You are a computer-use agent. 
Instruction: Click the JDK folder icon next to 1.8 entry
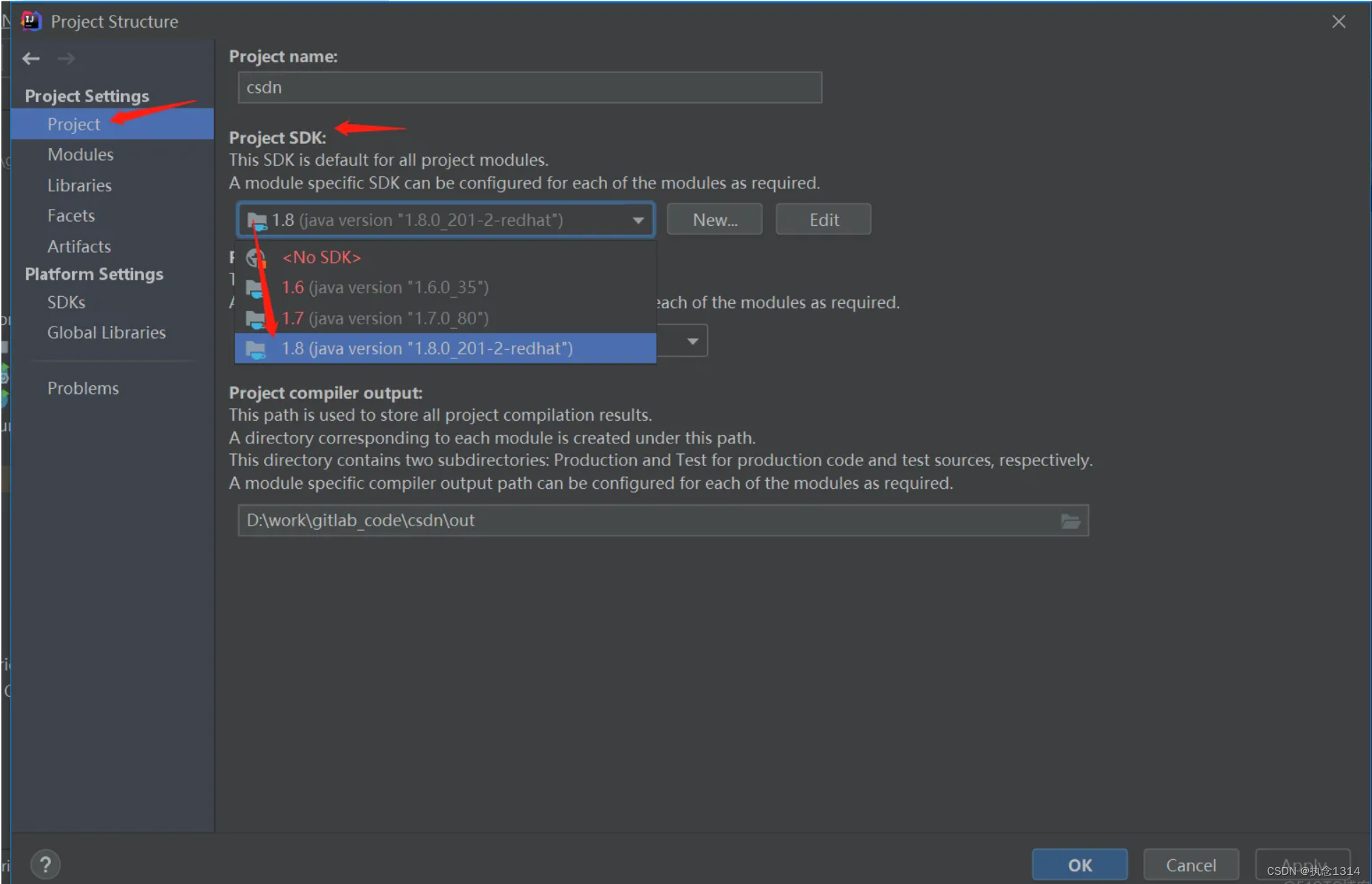click(255, 348)
